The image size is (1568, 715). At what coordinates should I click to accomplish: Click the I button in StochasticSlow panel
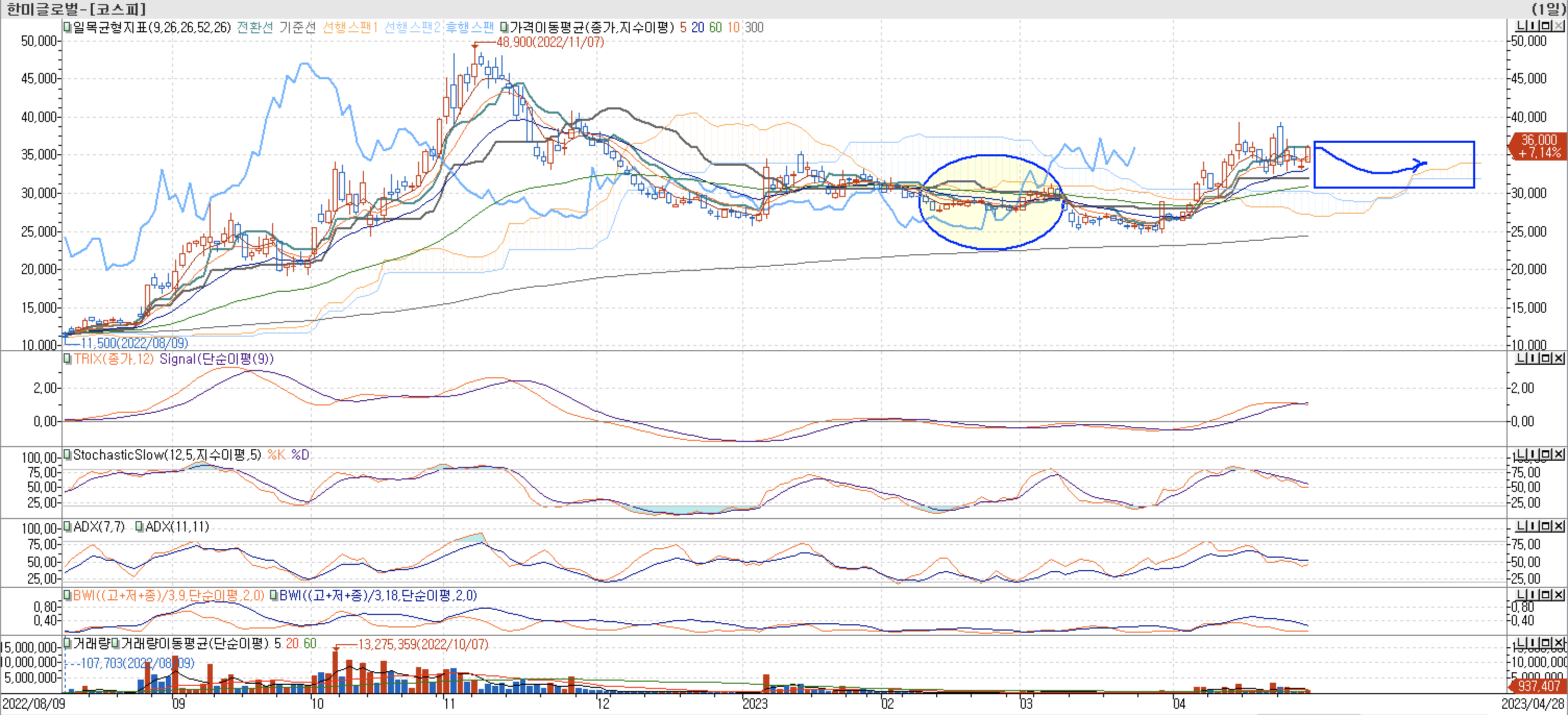point(1533,454)
